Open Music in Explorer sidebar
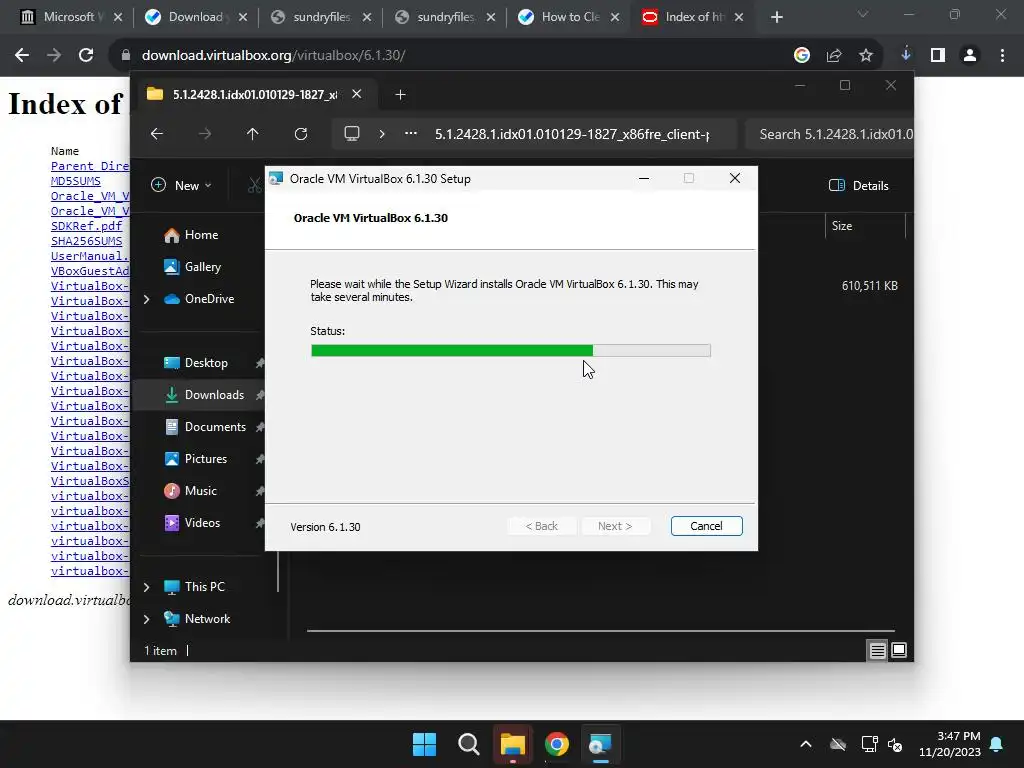1024x768 pixels. [190, 491]
